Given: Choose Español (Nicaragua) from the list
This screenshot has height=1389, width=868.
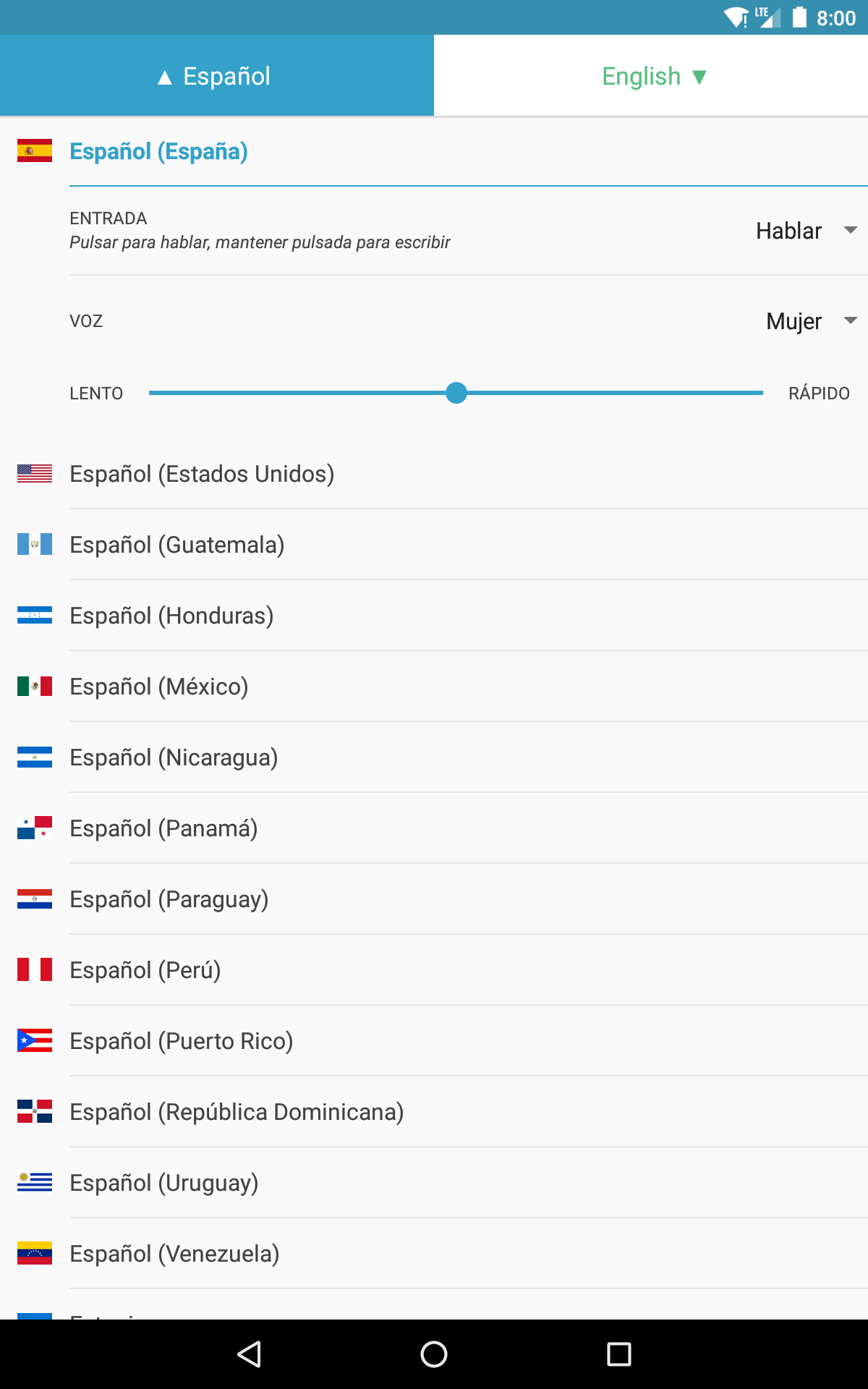Looking at the screenshot, I should coord(174,757).
